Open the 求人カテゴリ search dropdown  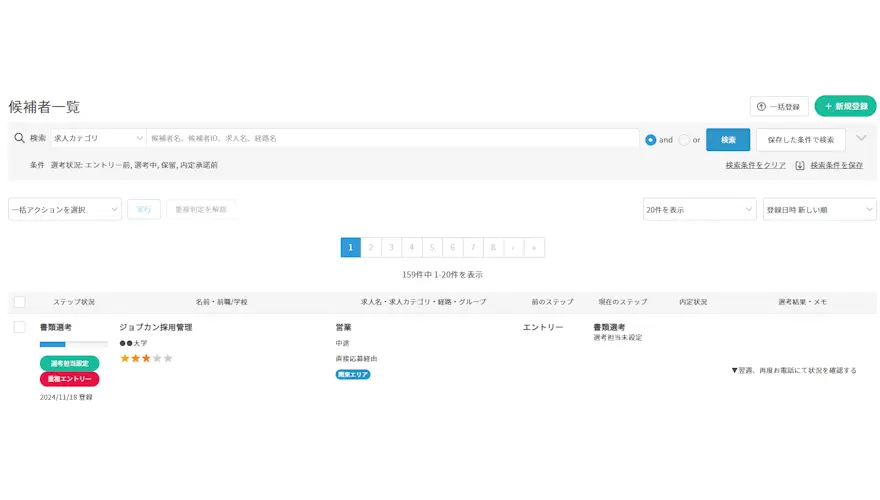[98, 138]
